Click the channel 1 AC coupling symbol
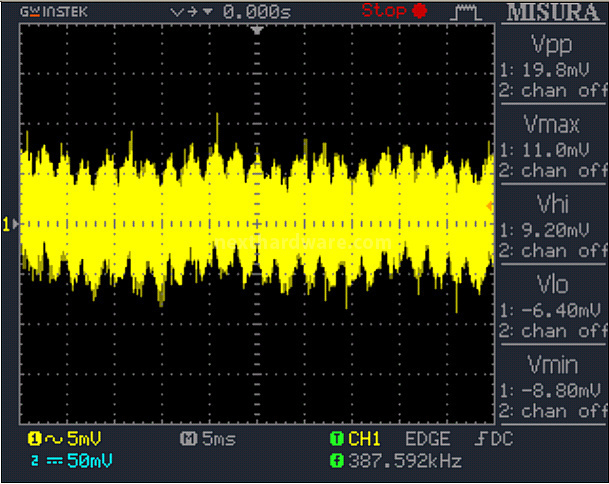The image size is (609, 484). pyautogui.click(x=54, y=439)
